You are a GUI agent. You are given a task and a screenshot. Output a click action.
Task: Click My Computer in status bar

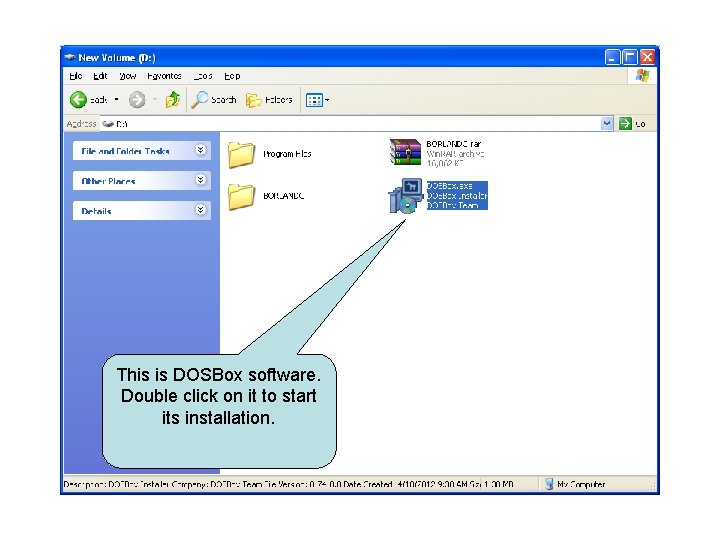(x=575, y=484)
